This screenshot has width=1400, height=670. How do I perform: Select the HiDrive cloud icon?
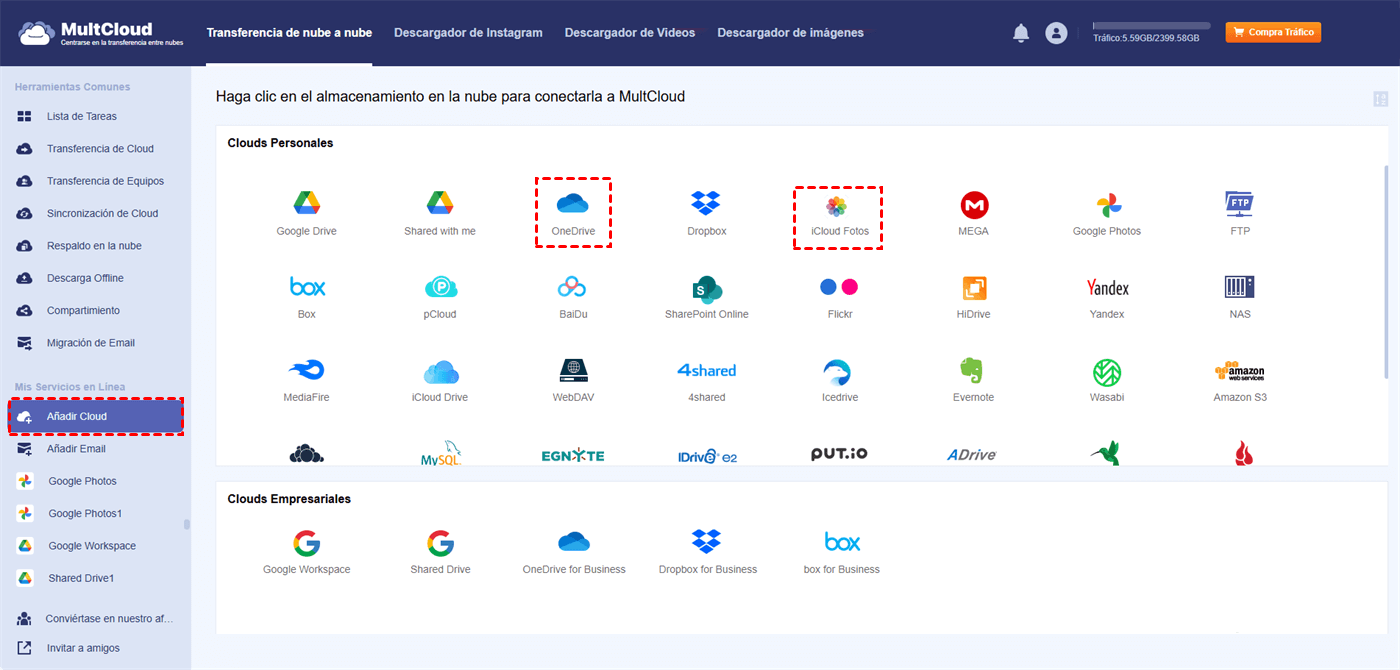[974, 288]
